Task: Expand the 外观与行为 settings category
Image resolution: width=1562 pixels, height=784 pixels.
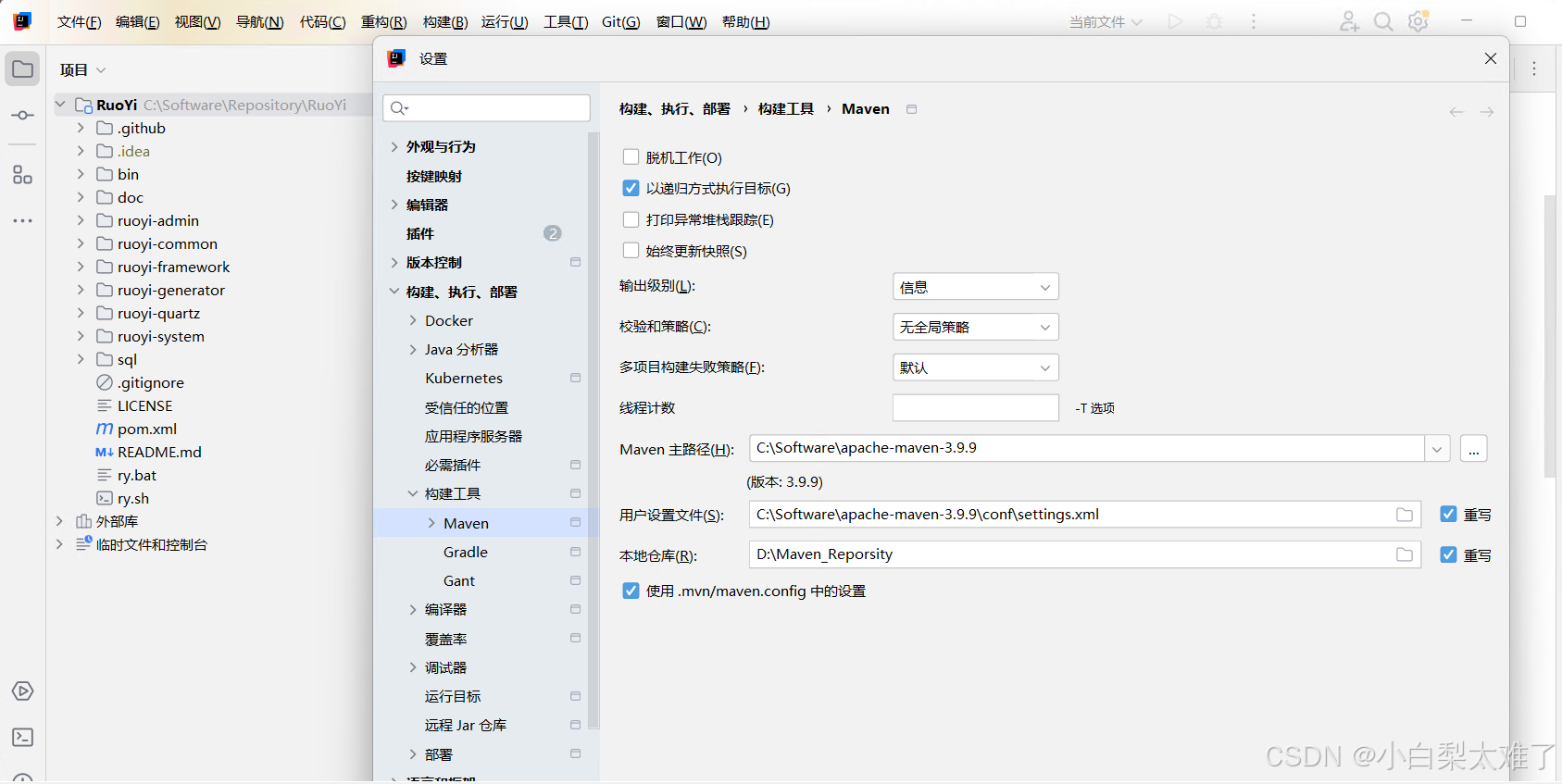Action: [x=394, y=147]
